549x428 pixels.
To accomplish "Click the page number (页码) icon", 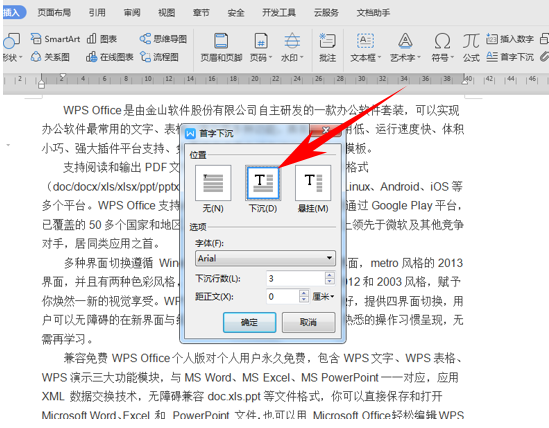I will click(261, 41).
